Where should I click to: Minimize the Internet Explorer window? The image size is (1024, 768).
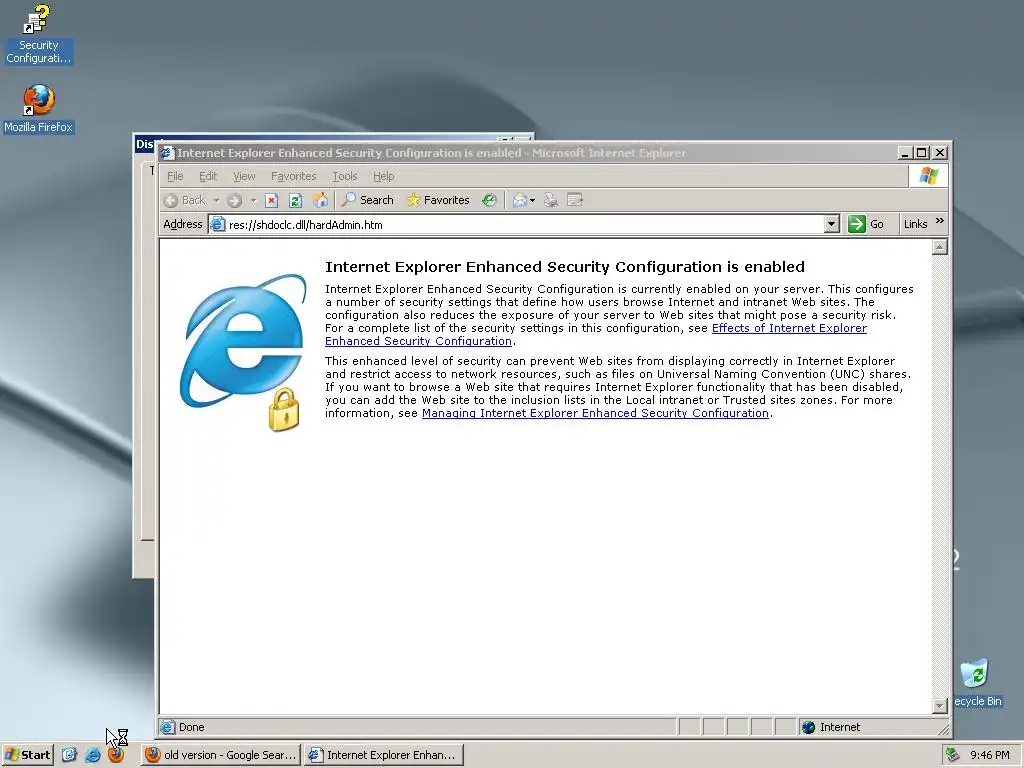[x=904, y=153]
